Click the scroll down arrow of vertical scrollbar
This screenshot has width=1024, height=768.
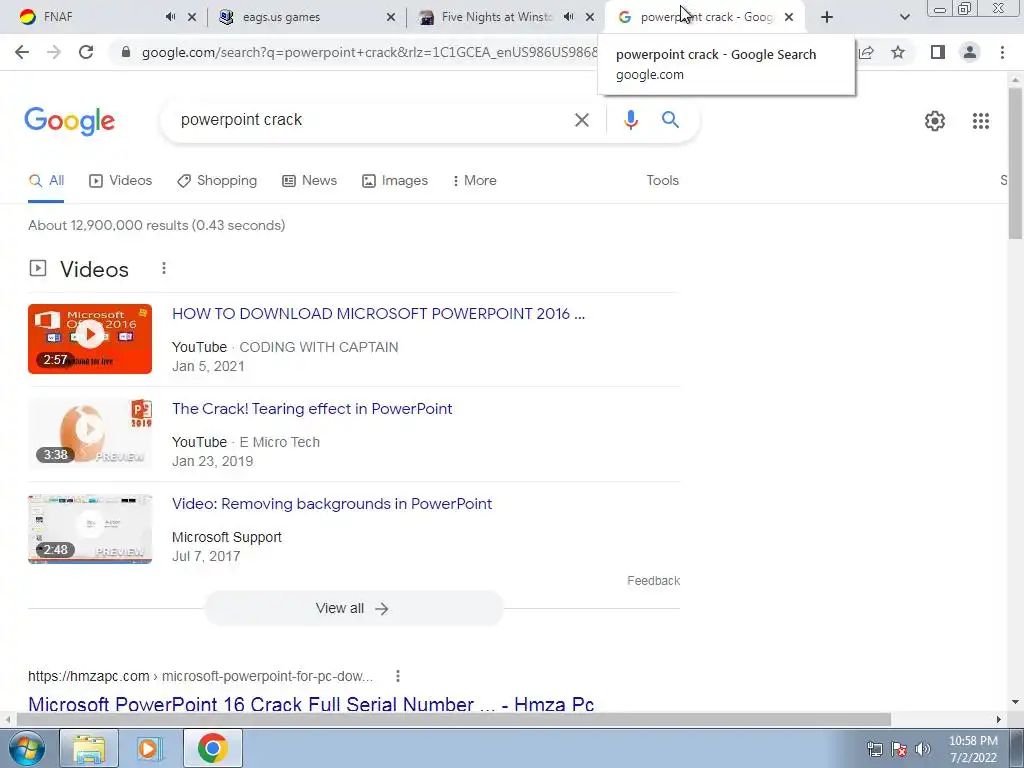[1015, 702]
